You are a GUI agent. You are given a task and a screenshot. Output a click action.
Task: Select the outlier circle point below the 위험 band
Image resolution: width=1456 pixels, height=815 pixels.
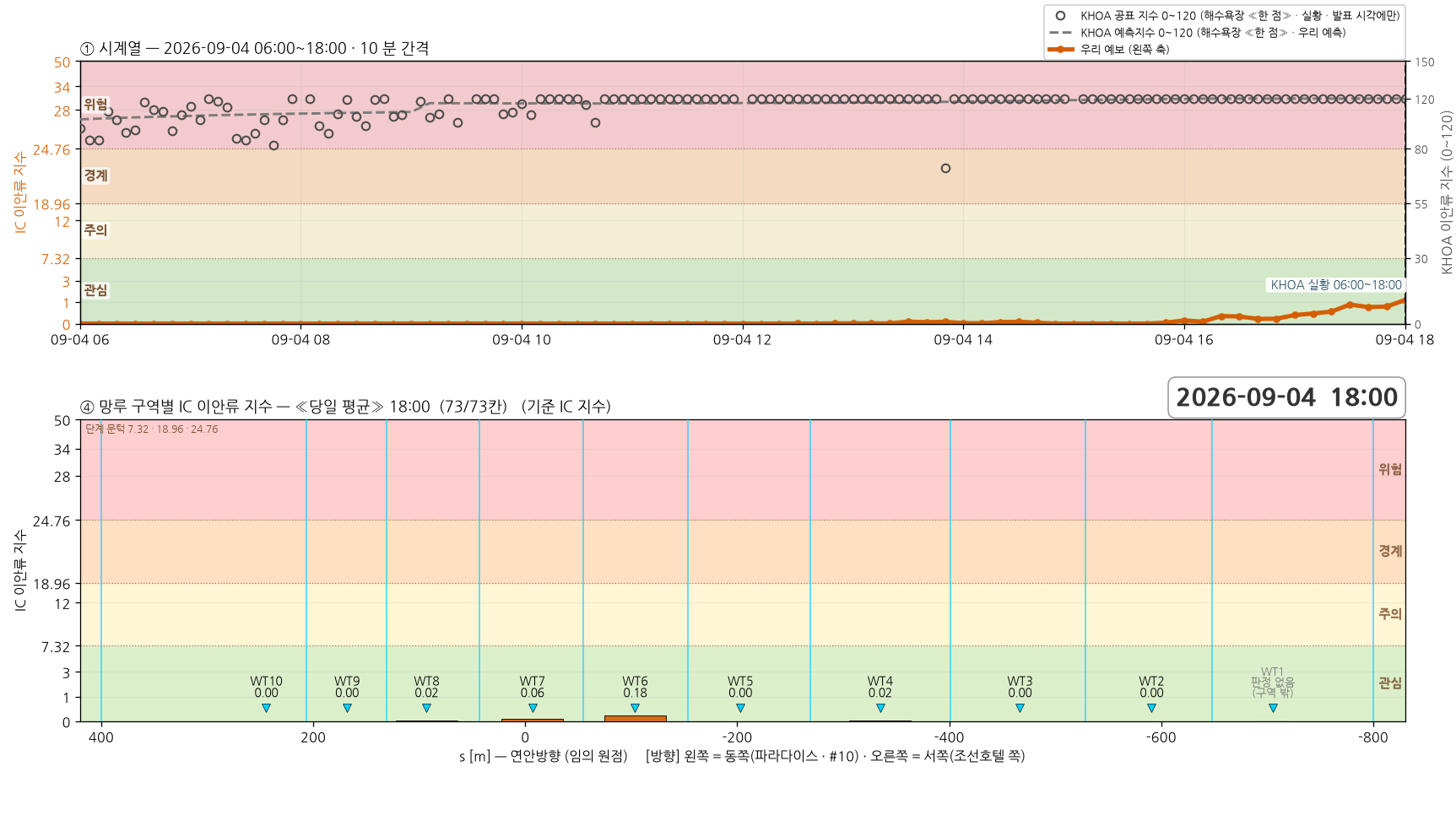[945, 168]
